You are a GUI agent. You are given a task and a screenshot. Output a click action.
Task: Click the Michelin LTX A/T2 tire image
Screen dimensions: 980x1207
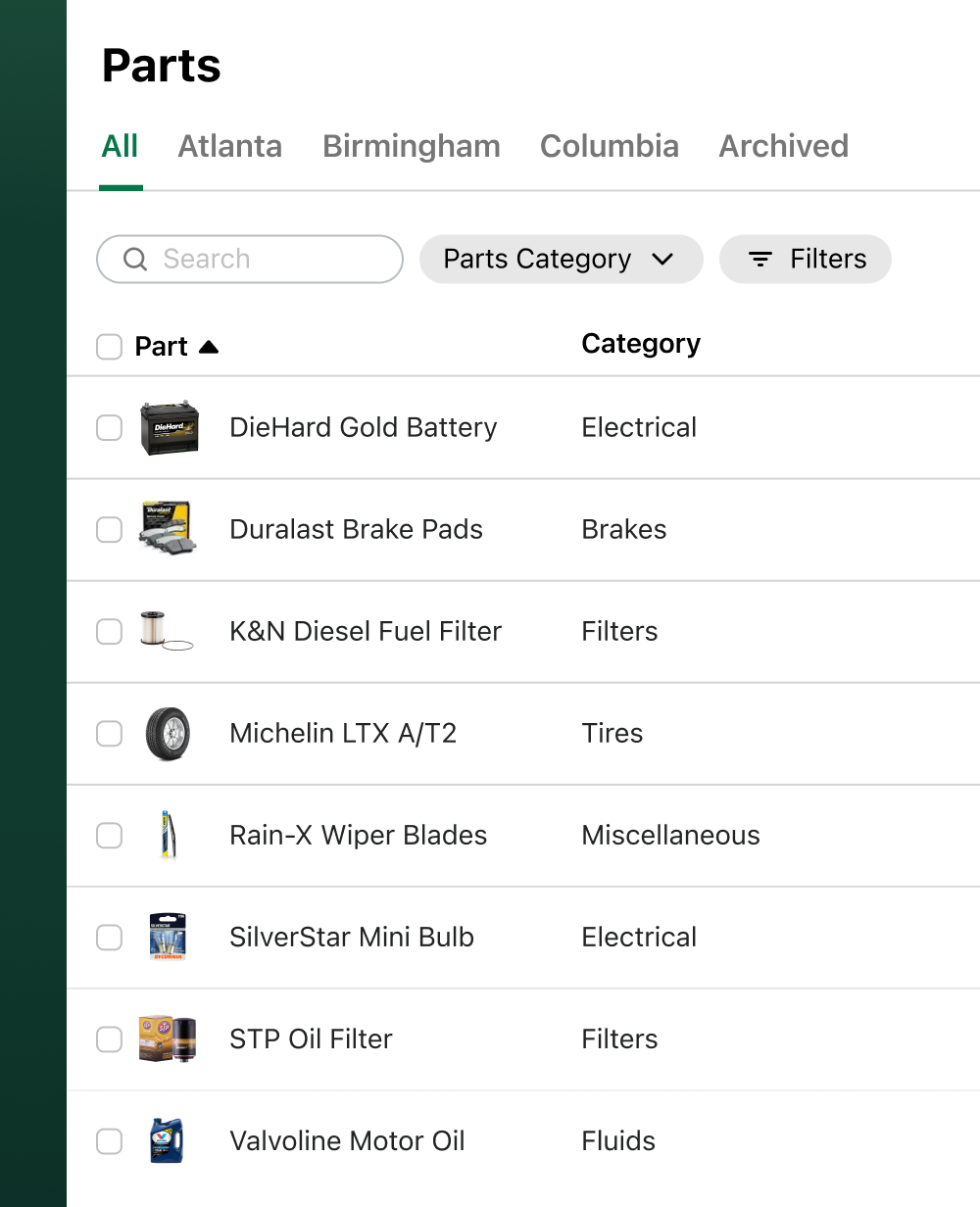click(x=167, y=734)
